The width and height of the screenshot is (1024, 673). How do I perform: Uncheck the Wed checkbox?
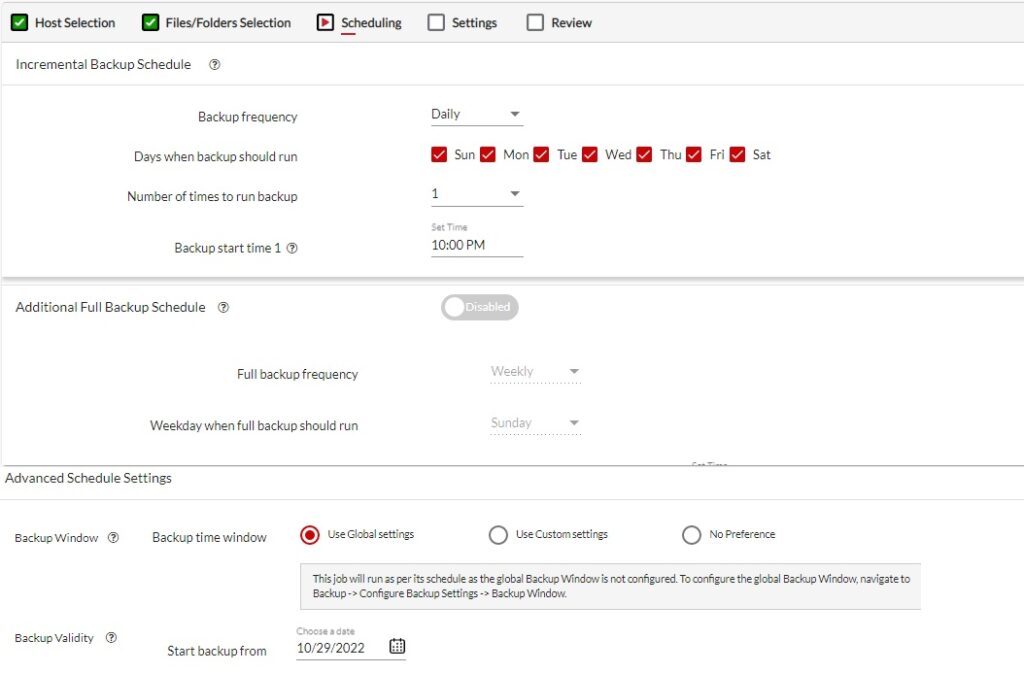(590, 155)
